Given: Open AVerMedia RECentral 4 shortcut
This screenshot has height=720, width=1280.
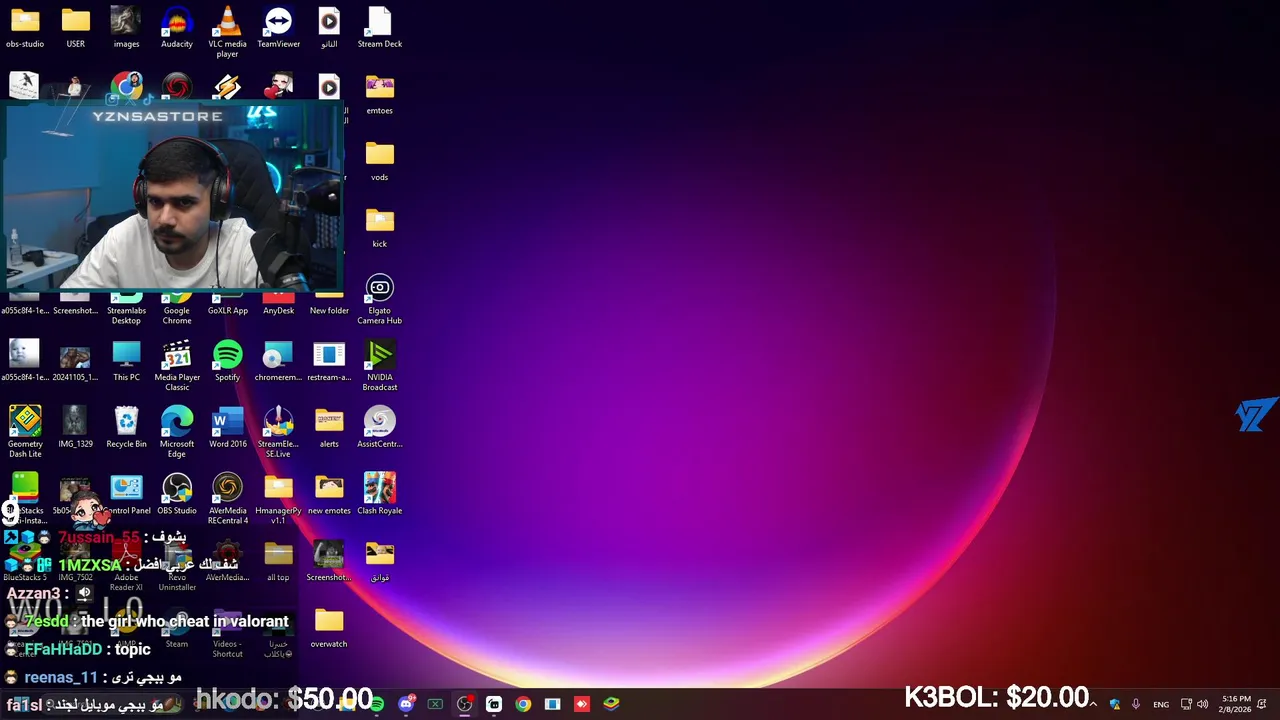Looking at the screenshot, I should point(227,499).
